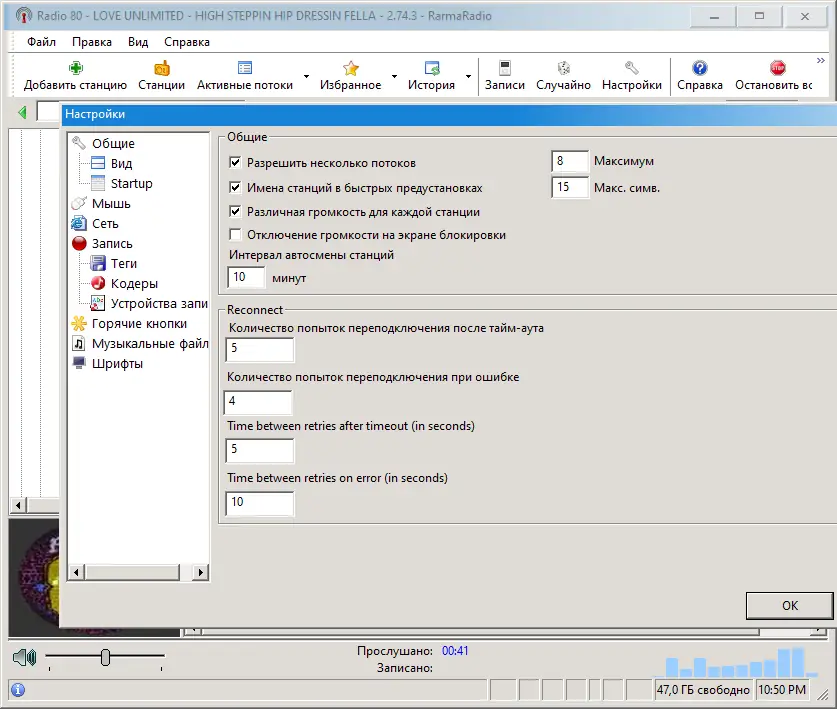837x709 pixels.
Task: Expand History dropdown arrow
Action: click(x=468, y=76)
